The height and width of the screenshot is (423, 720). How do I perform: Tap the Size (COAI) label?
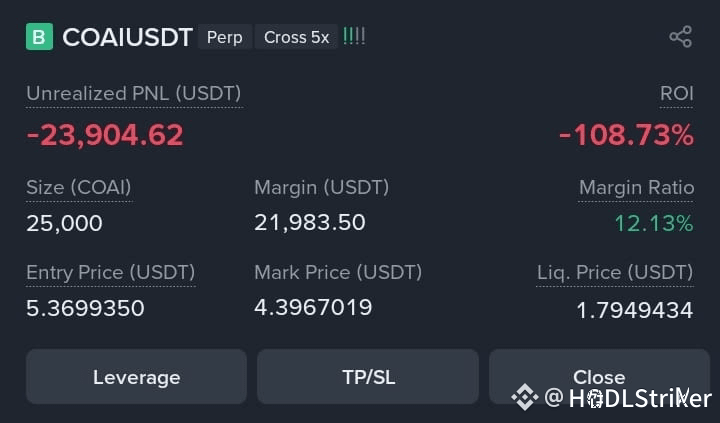coord(79,187)
